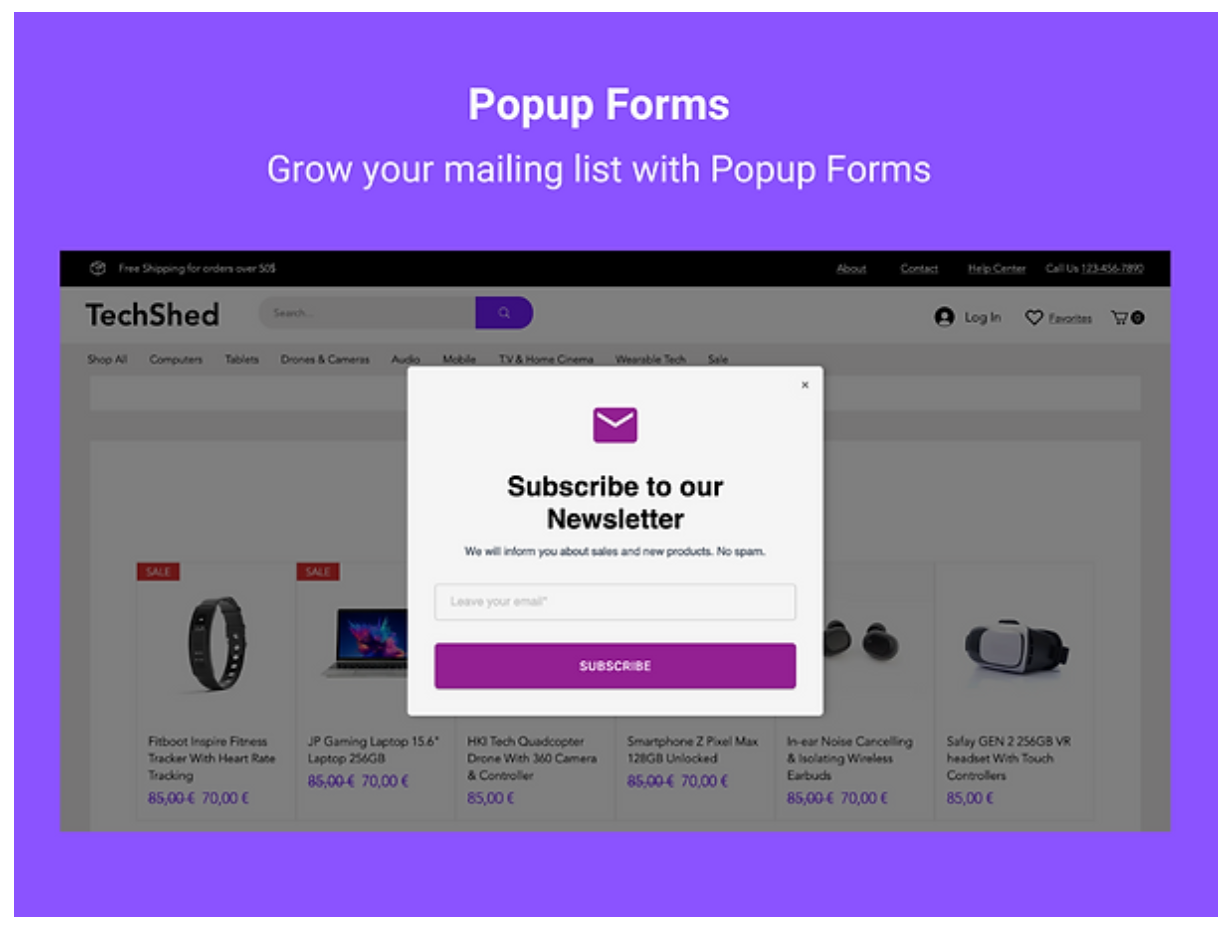Open the Drones & Cameras category
Screen dimensions: 1232x930
click(325, 359)
